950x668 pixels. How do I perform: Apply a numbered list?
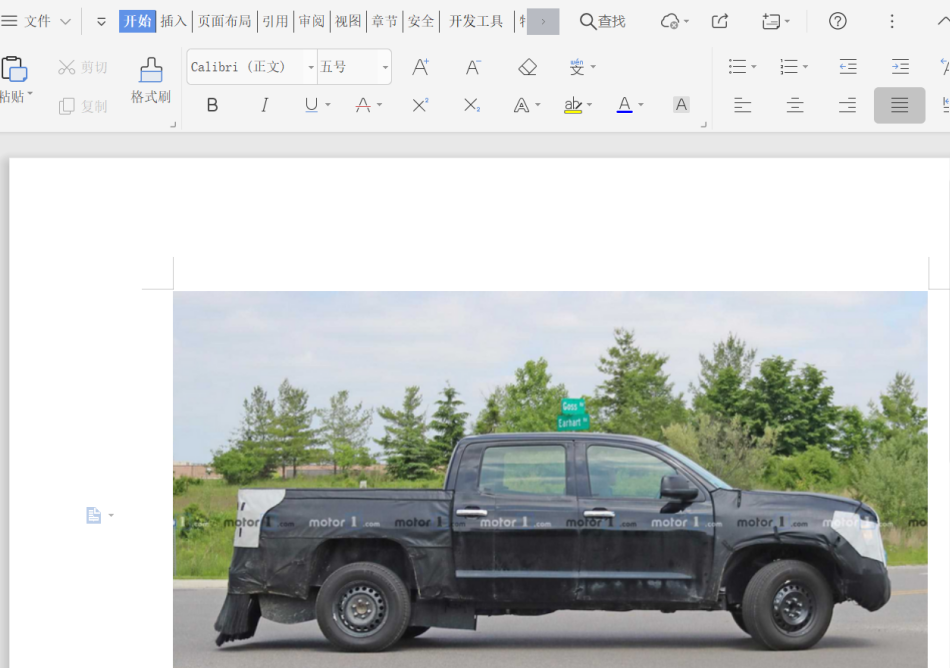(789, 67)
